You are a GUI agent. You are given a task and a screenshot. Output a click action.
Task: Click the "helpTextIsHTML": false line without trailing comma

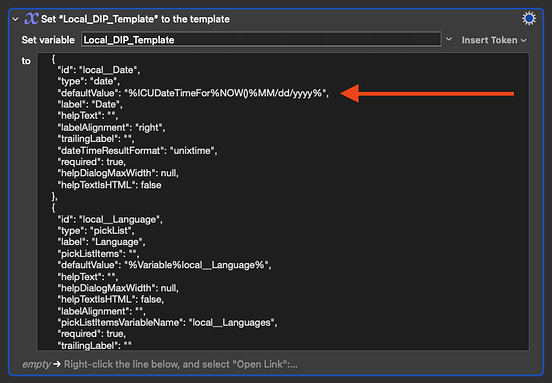click(109, 185)
